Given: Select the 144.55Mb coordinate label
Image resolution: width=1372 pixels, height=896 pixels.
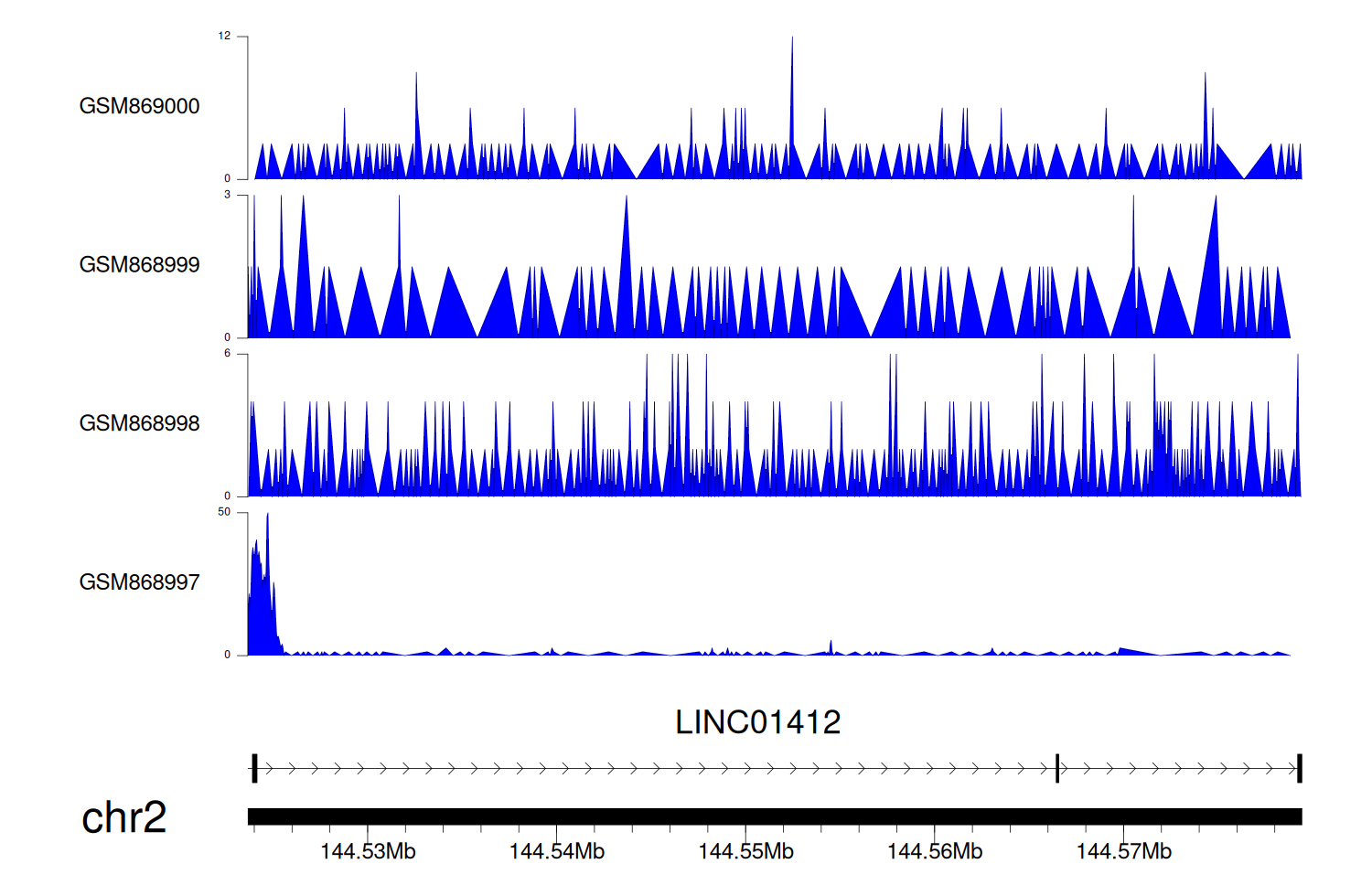Looking at the screenshot, I should tap(745, 852).
